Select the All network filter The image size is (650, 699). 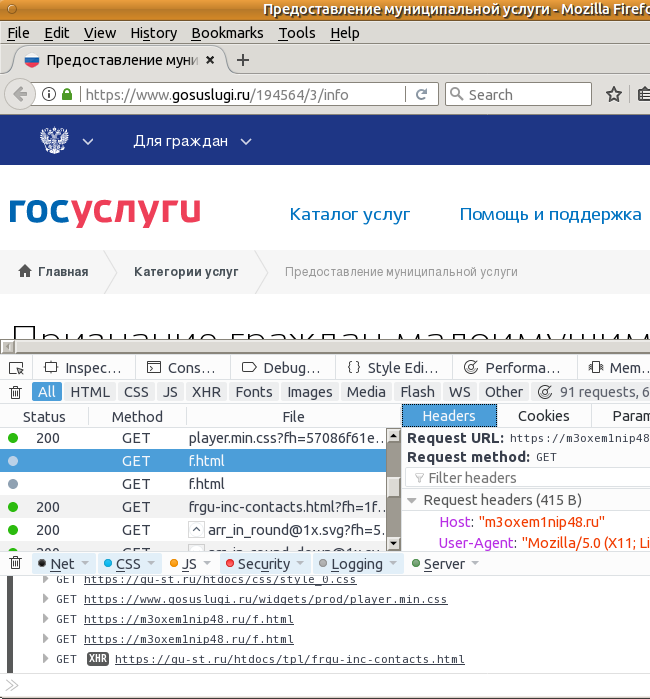coord(47,392)
